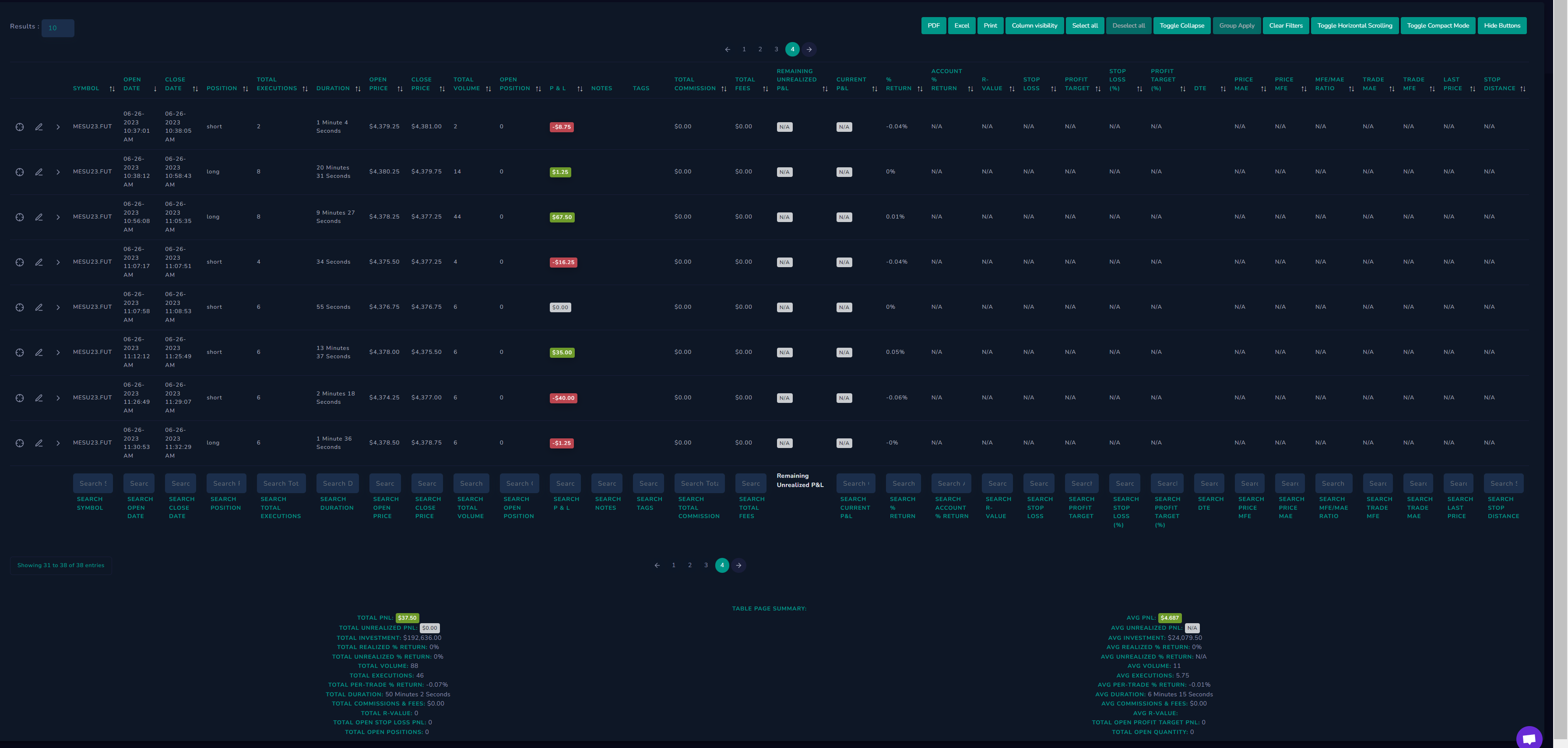Expand row of trade with $35.00 P&L
Image resolution: width=1568 pixels, height=748 pixels.
58,352
